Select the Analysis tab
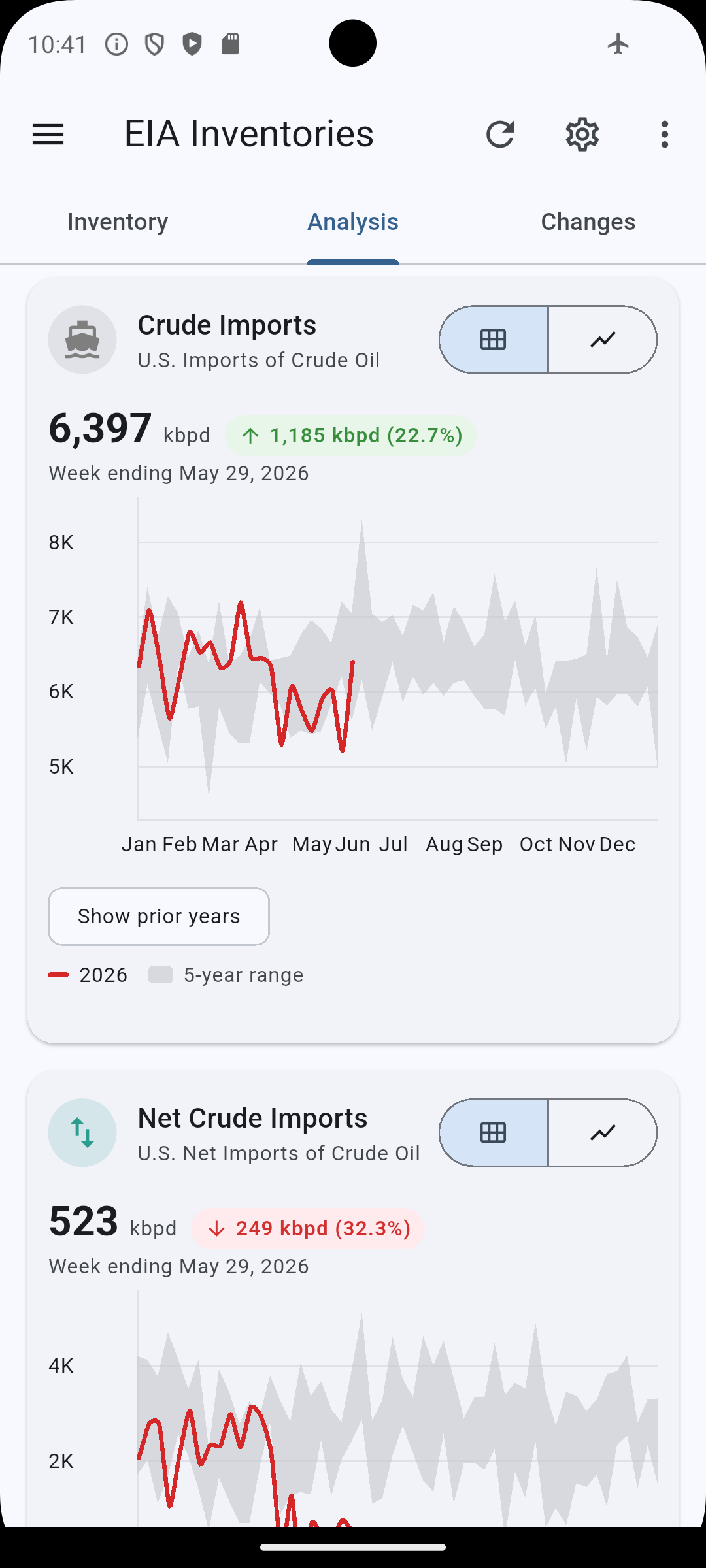The width and height of the screenshot is (706, 1568). (x=353, y=222)
